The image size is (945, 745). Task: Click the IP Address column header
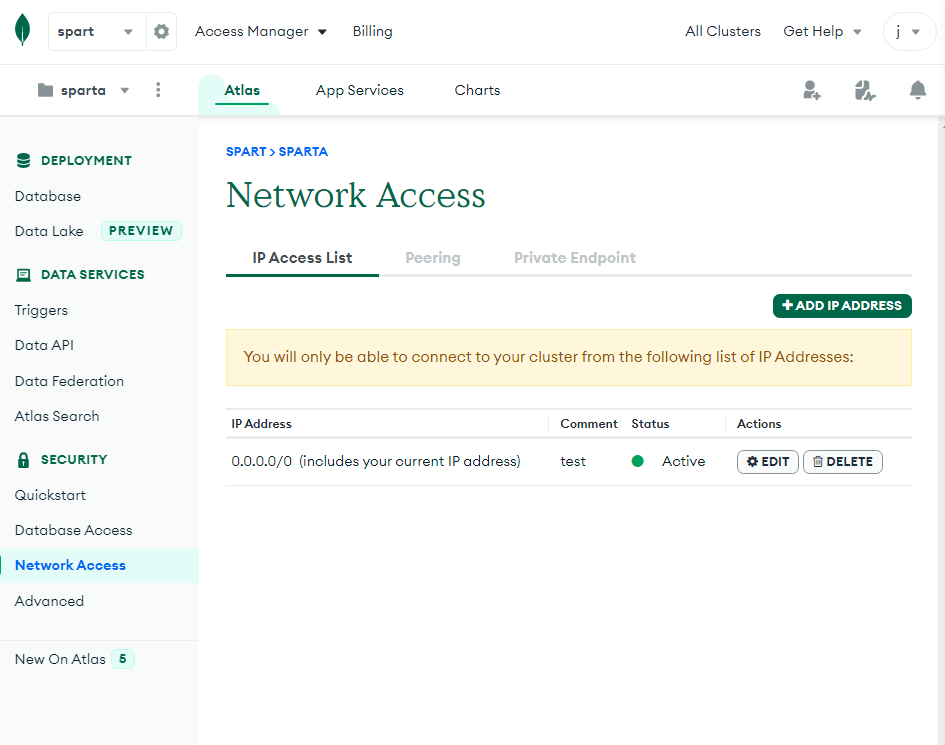pyautogui.click(x=261, y=424)
